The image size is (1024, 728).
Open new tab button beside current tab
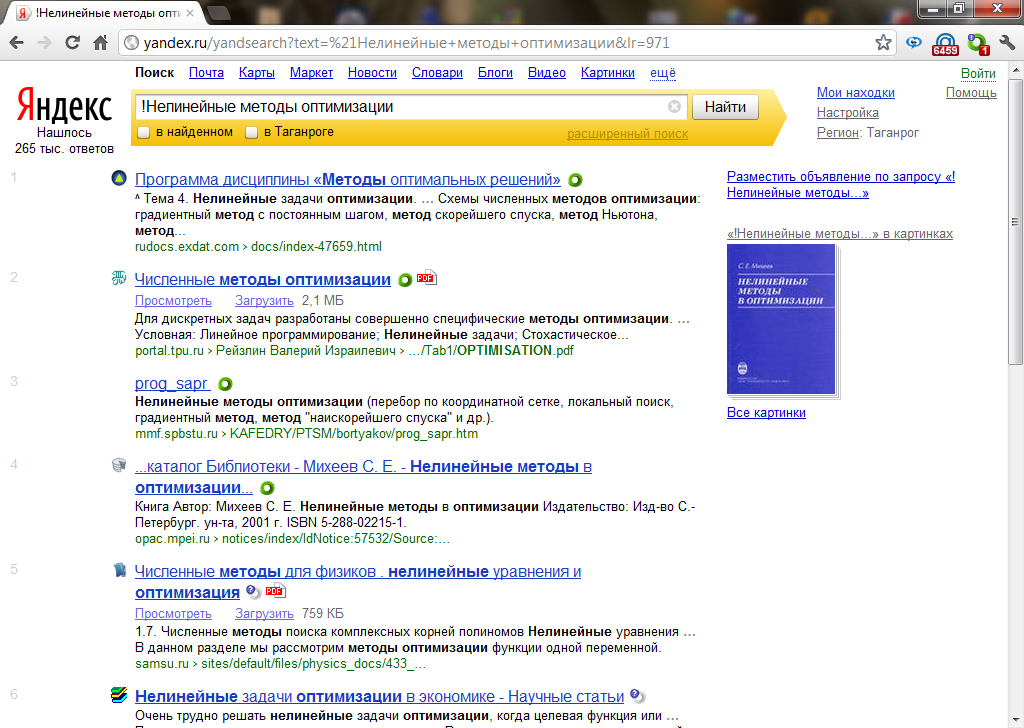click(217, 13)
